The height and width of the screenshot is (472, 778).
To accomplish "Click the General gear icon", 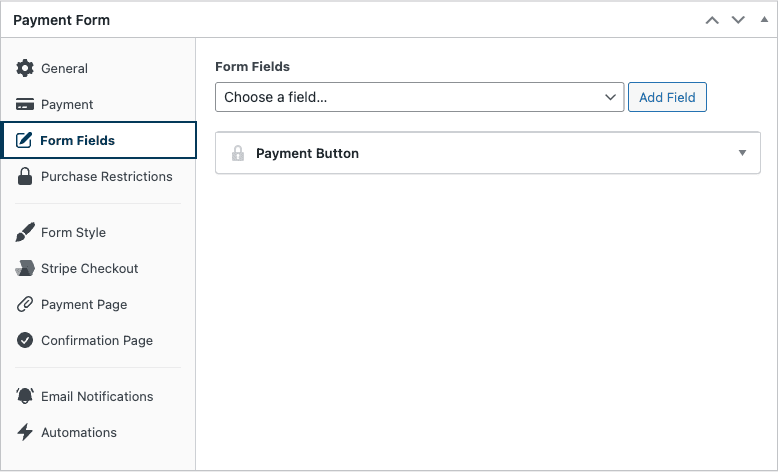I will (25, 68).
